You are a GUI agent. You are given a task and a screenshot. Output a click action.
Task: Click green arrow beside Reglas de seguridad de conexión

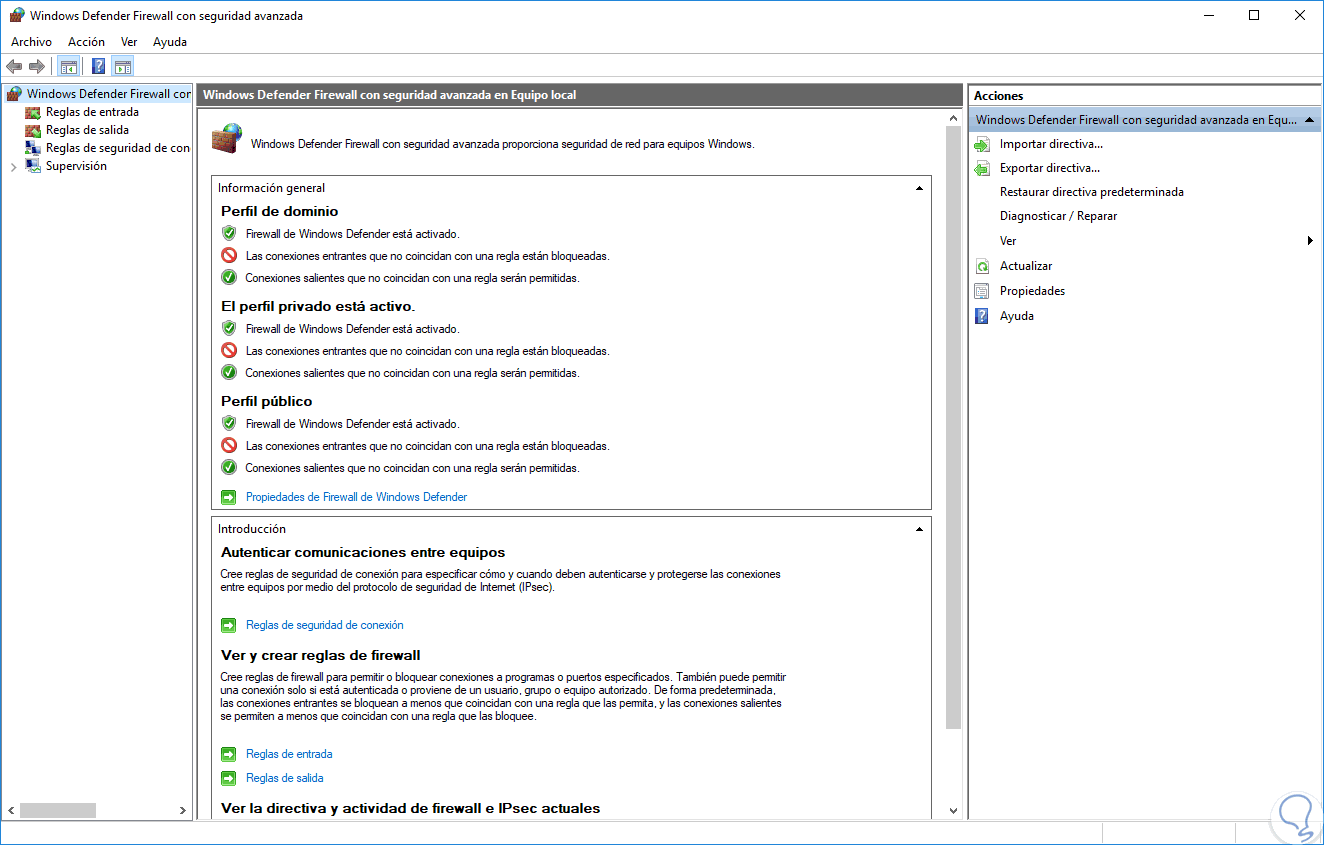[229, 625]
